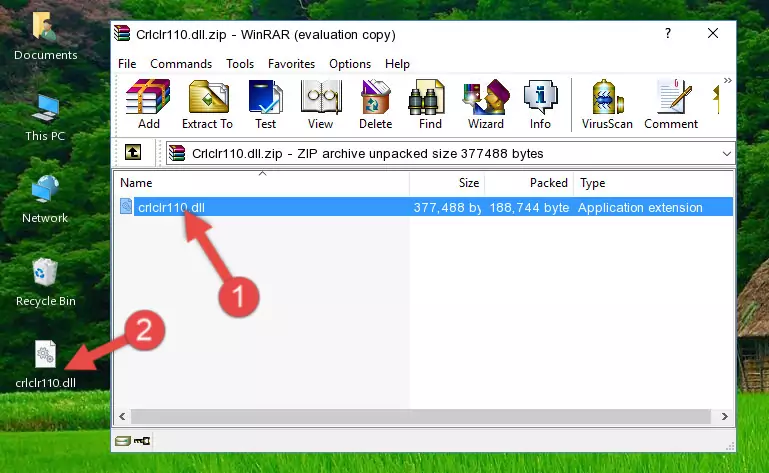Click the help question mark button
The image size is (769, 473).
667,33
